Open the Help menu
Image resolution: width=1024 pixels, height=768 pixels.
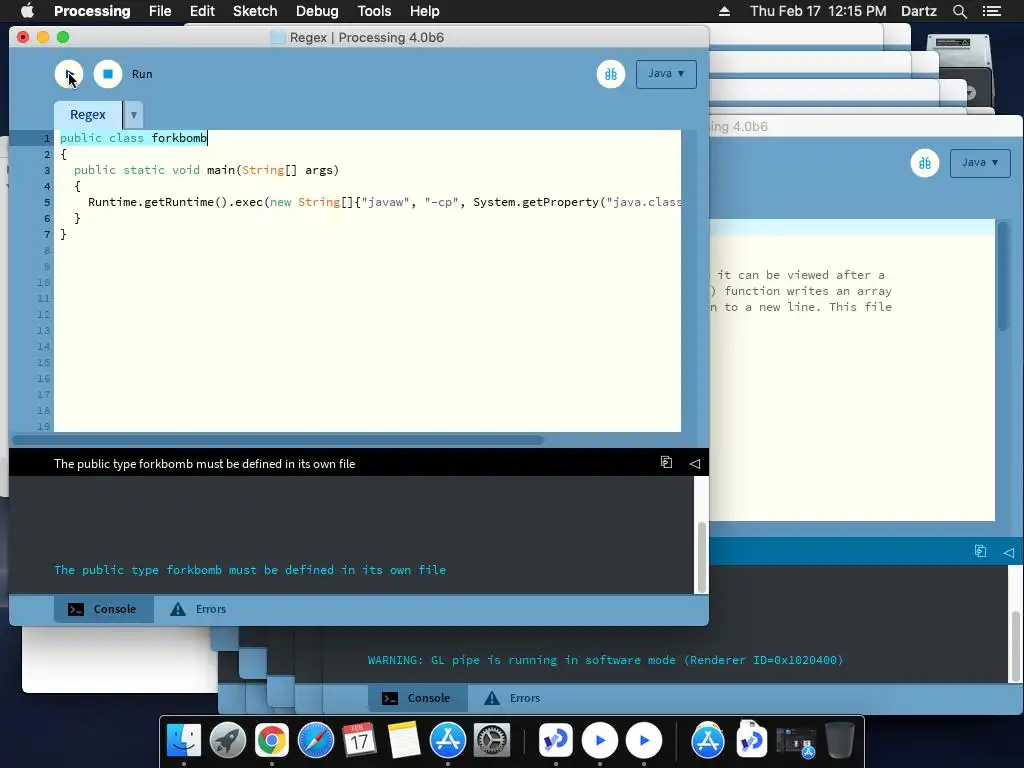coord(424,11)
